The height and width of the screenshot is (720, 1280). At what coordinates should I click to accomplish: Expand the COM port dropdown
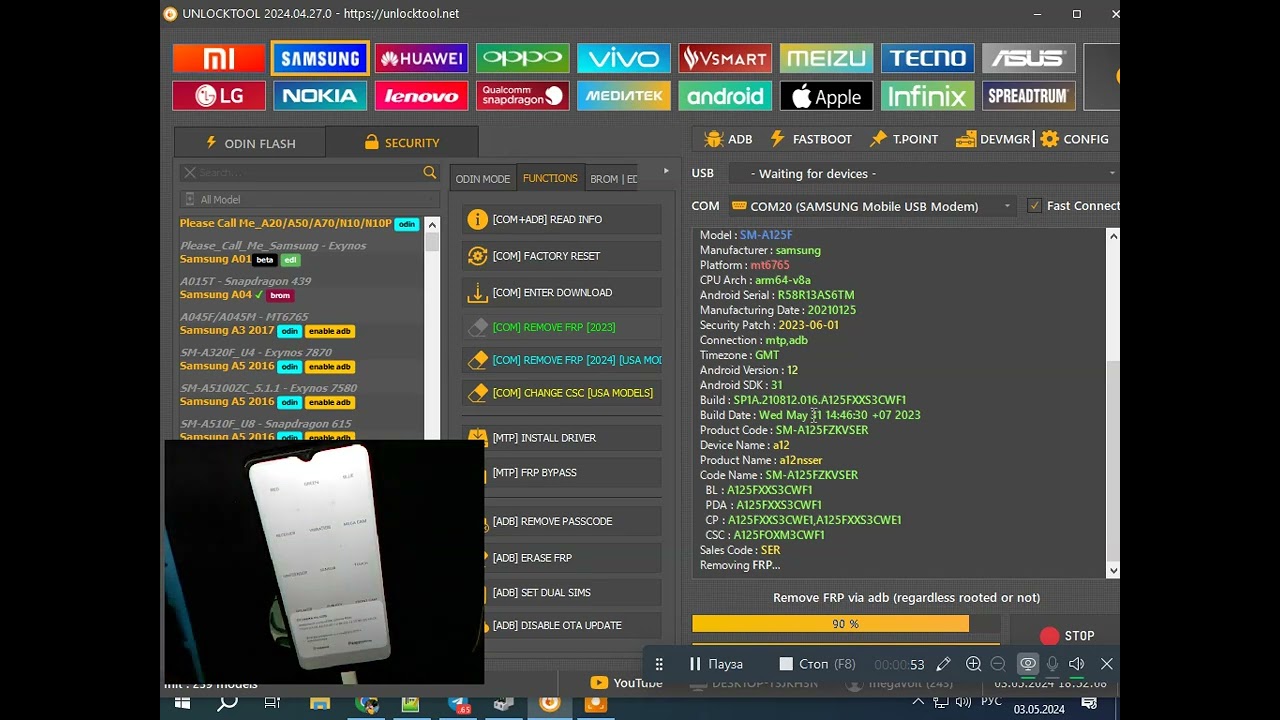click(x=1007, y=206)
